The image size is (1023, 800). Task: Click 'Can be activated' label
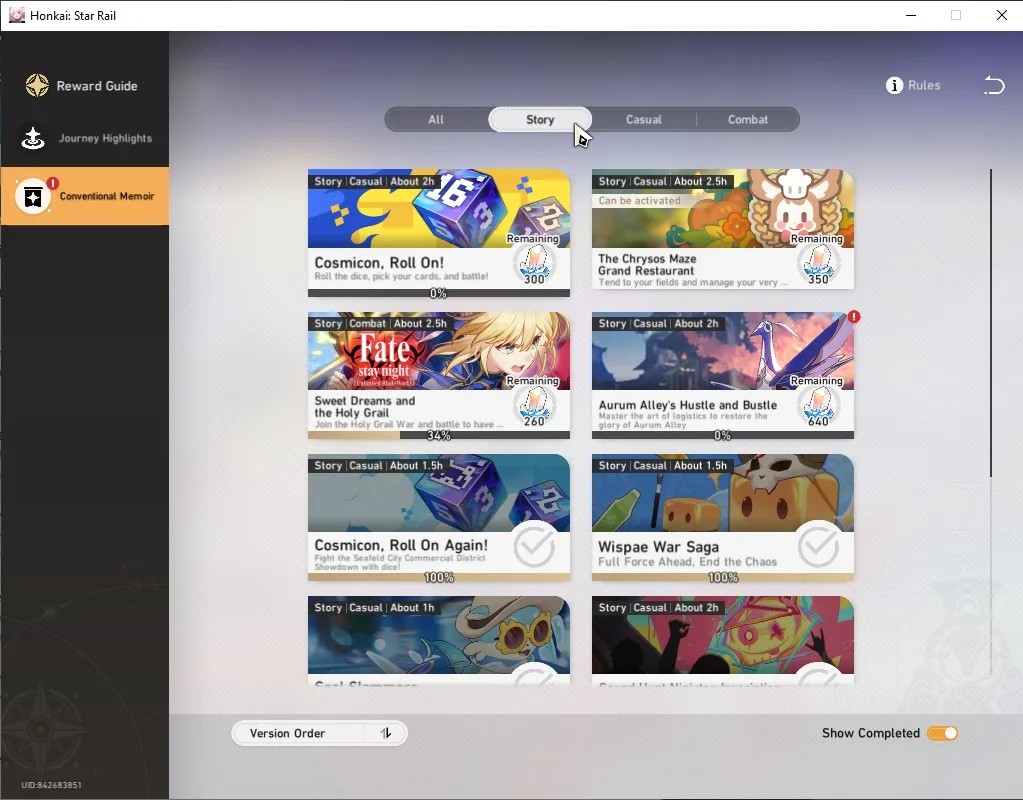click(x=639, y=200)
